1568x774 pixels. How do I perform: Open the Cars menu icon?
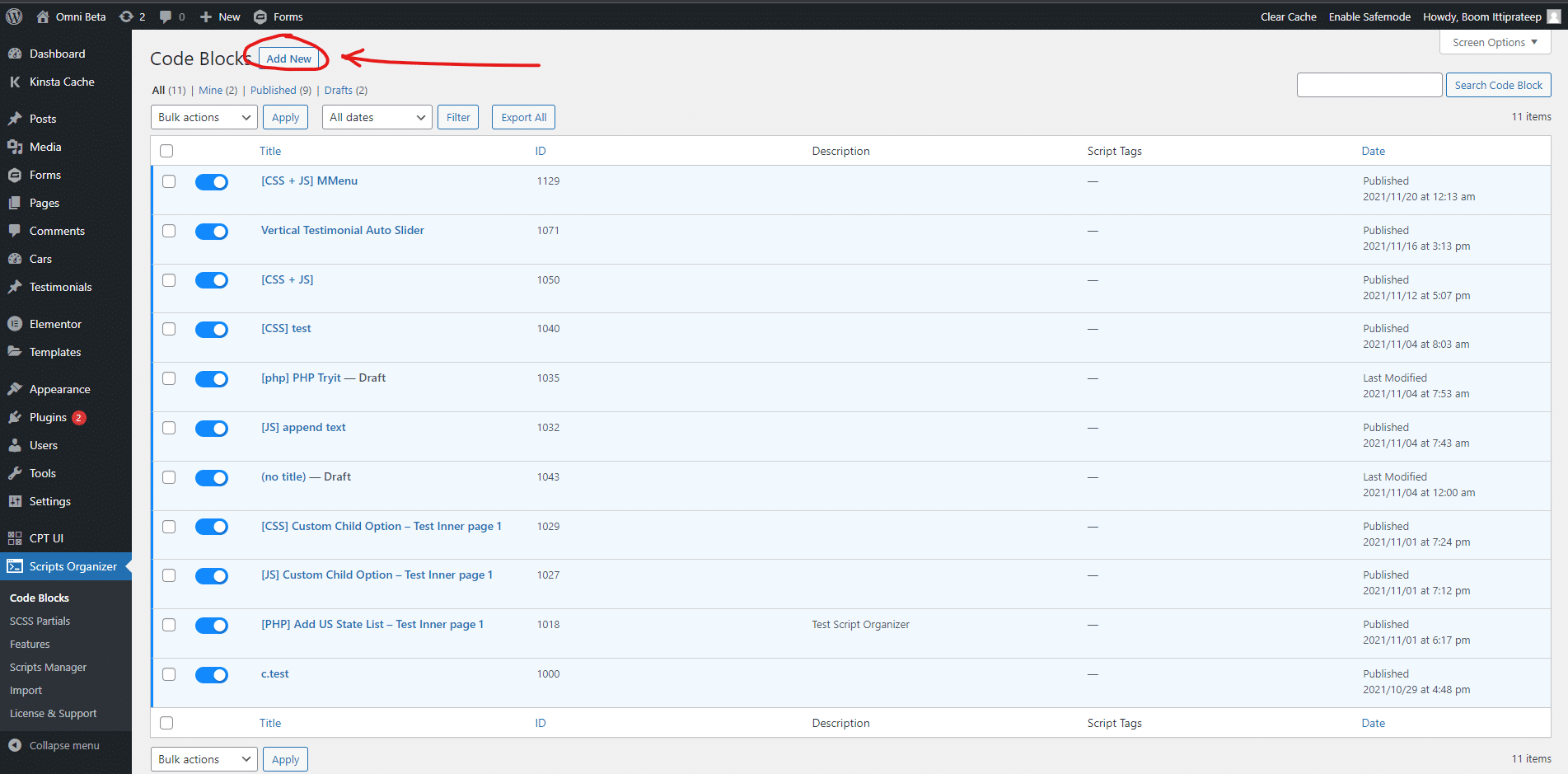pos(15,259)
